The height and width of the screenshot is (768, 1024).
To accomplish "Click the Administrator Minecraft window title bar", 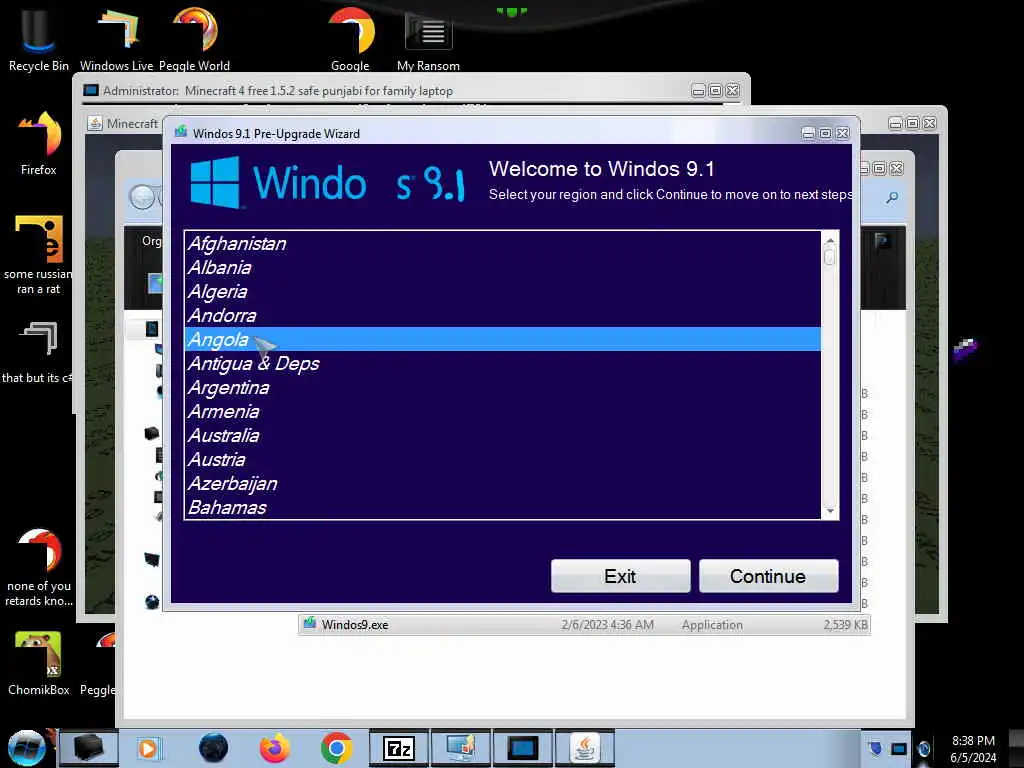I will coord(411,91).
